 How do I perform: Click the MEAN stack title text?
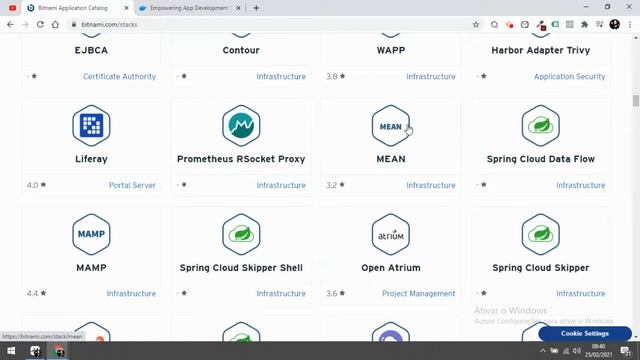click(391, 159)
